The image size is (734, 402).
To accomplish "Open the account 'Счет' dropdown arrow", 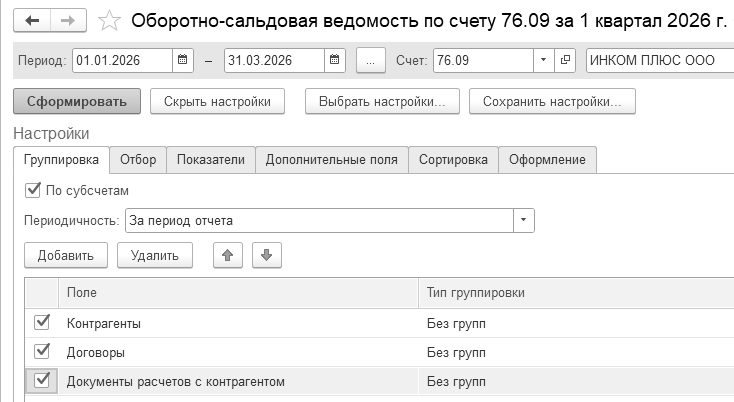I will point(543,61).
